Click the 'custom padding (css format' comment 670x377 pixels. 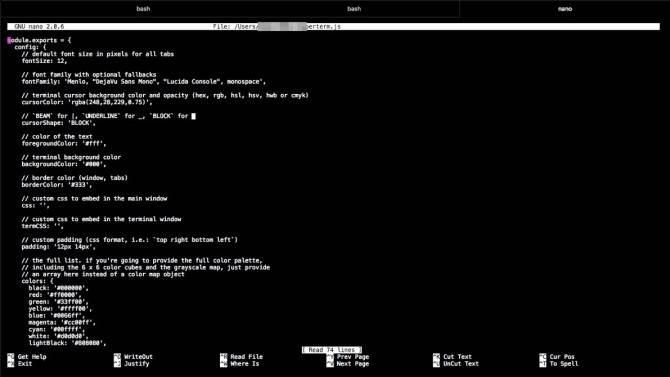pos(129,240)
